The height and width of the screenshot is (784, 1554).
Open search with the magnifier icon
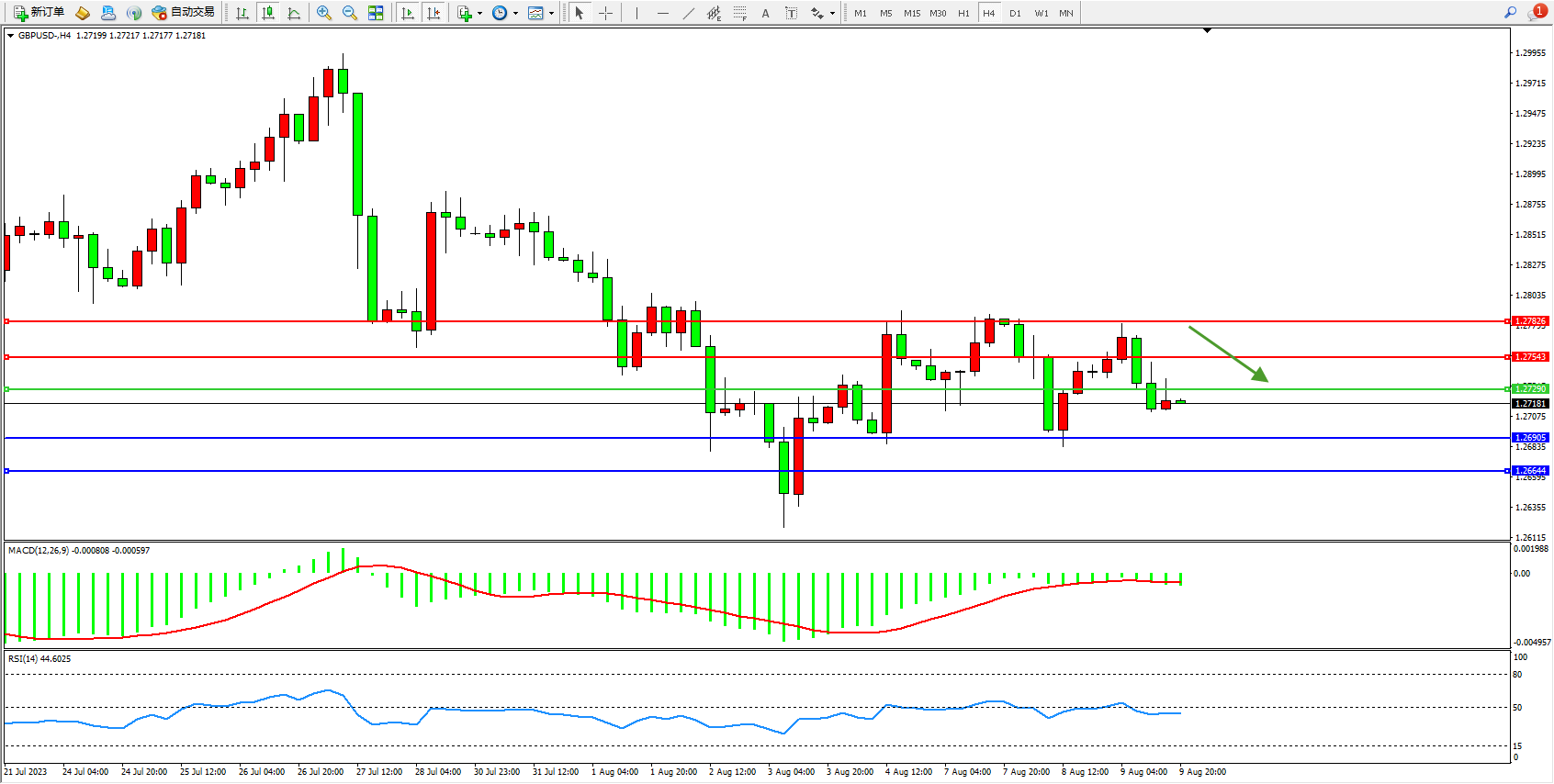(1510, 13)
